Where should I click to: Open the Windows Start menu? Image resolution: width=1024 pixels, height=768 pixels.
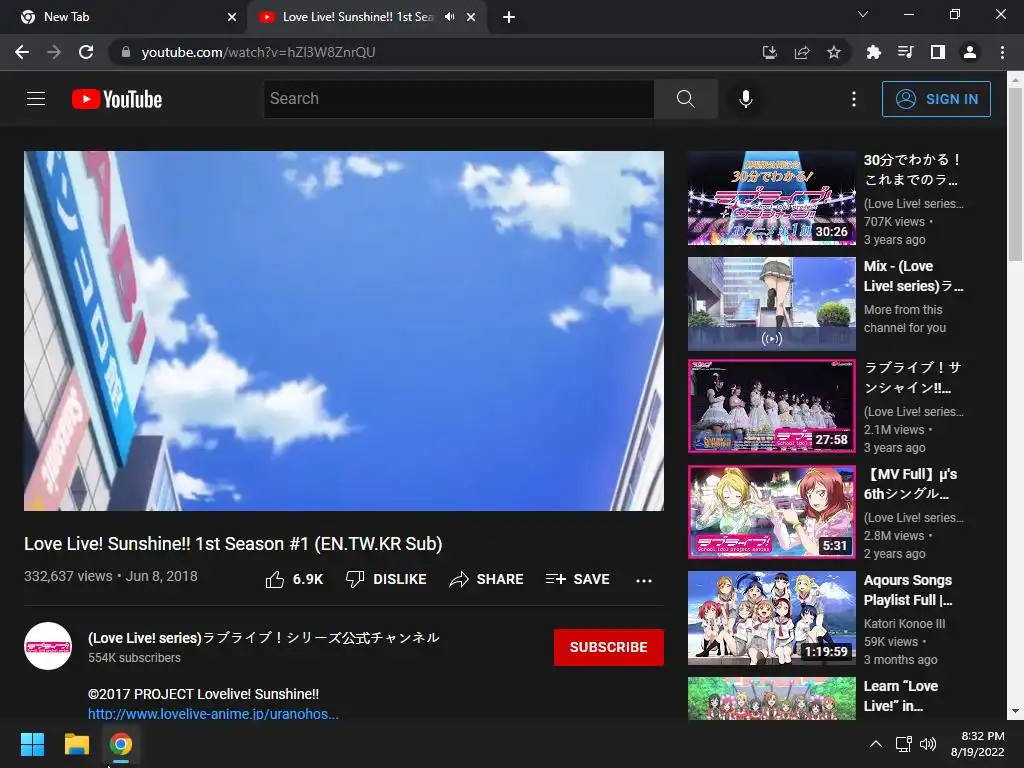pyautogui.click(x=32, y=744)
